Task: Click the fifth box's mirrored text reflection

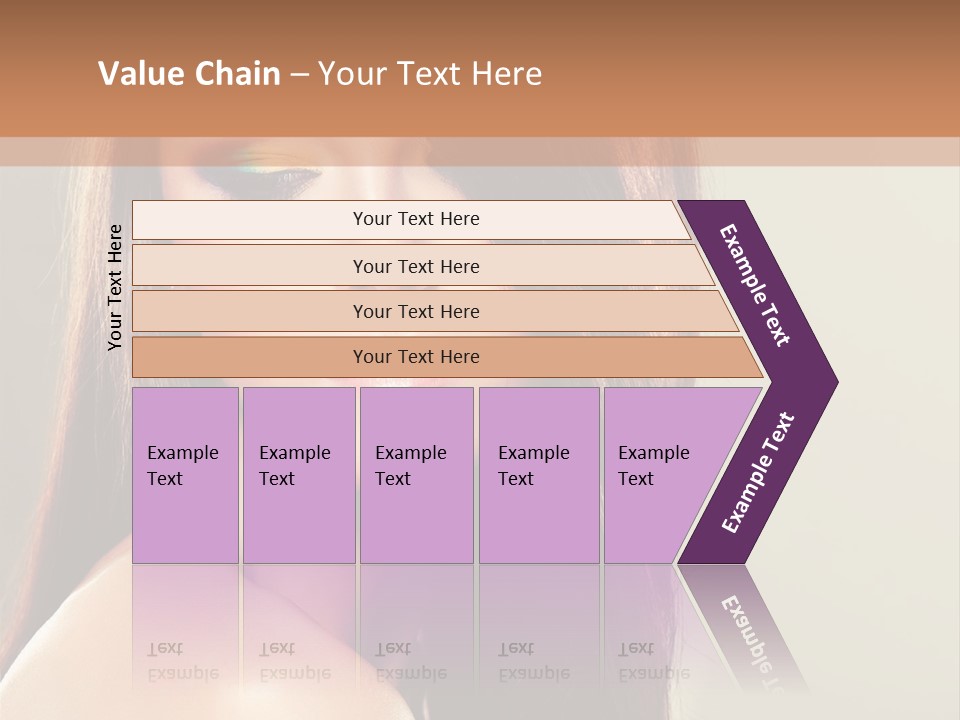Action: click(654, 661)
